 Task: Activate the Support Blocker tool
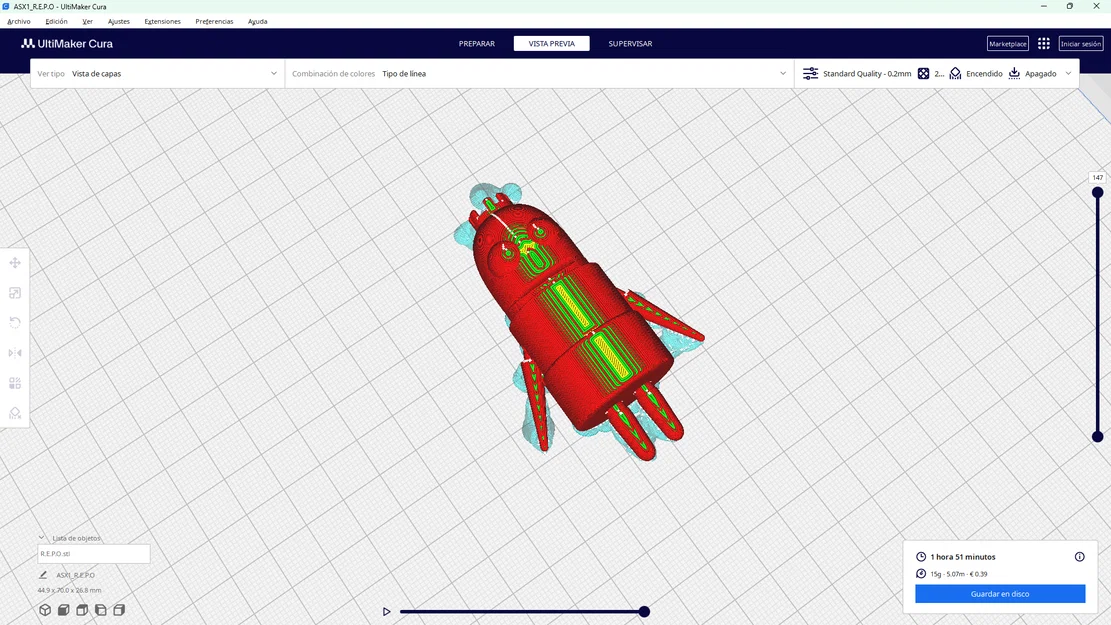coord(14,412)
